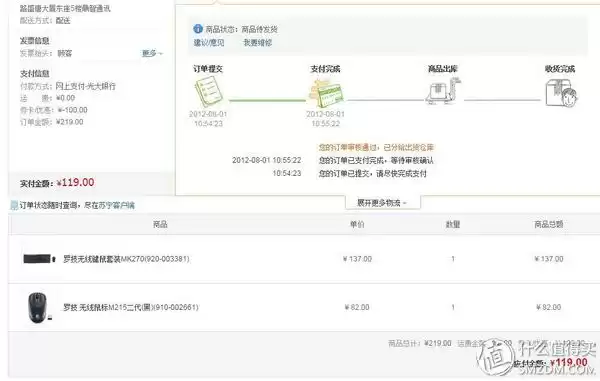Click quantity 1 in the MK270 row
600x381 pixels.
[x=453, y=259]
